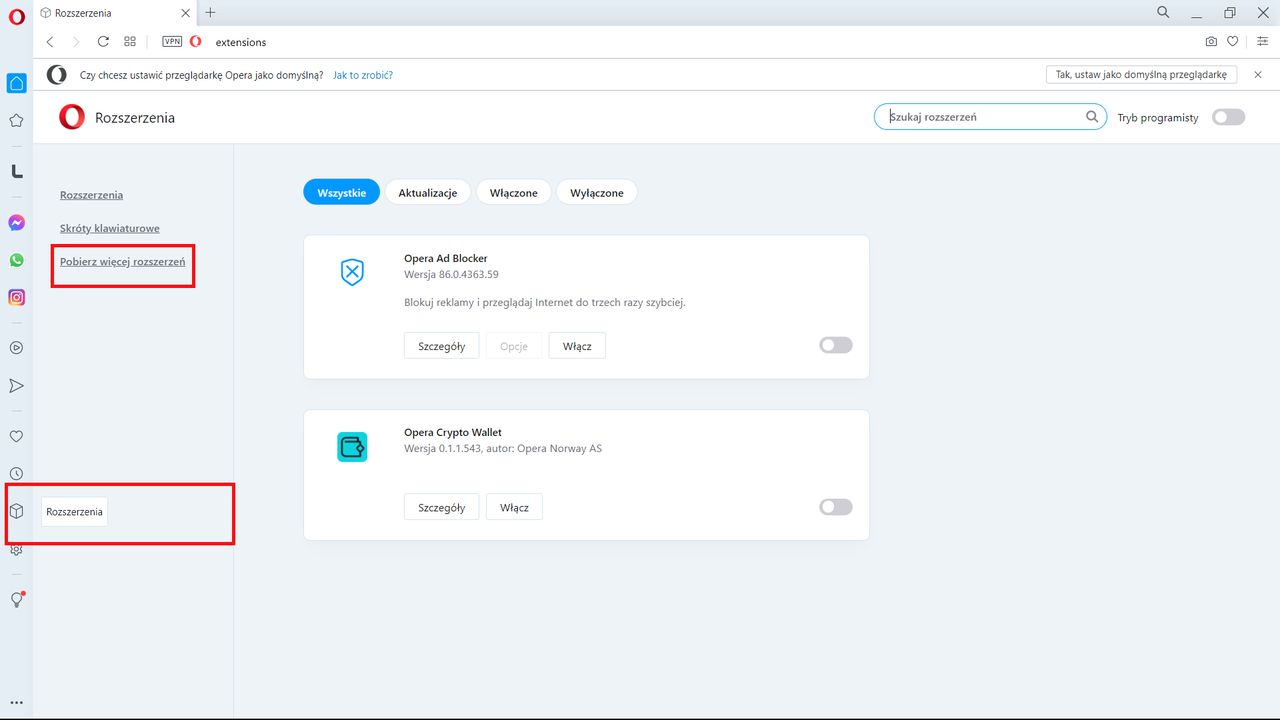1280x720 pixels.
Task: Click the Opera Ad Blocker shield icon
Action: [352, 272]
